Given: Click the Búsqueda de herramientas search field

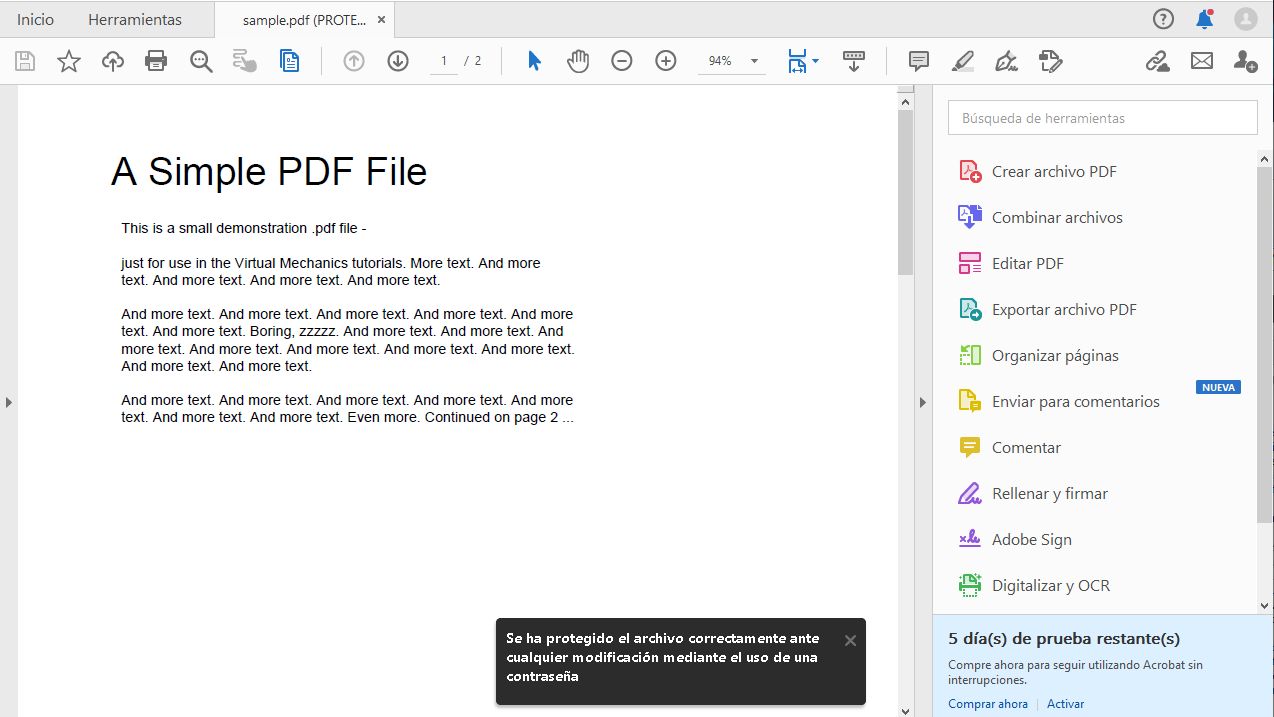Looking at the screenshot, I should pos(1102,118).
